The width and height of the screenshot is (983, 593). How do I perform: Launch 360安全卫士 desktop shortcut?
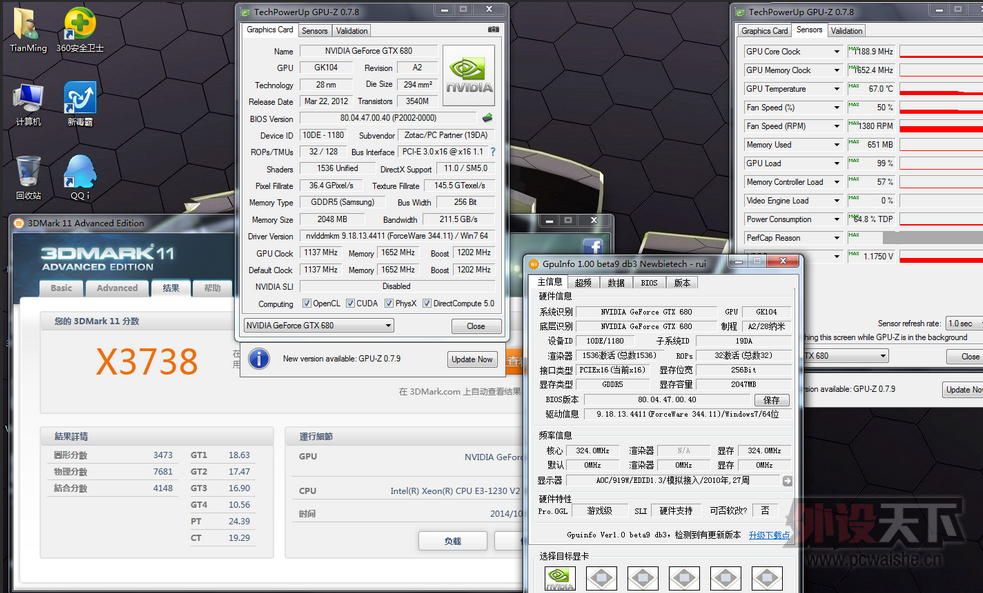pos(80,30)
